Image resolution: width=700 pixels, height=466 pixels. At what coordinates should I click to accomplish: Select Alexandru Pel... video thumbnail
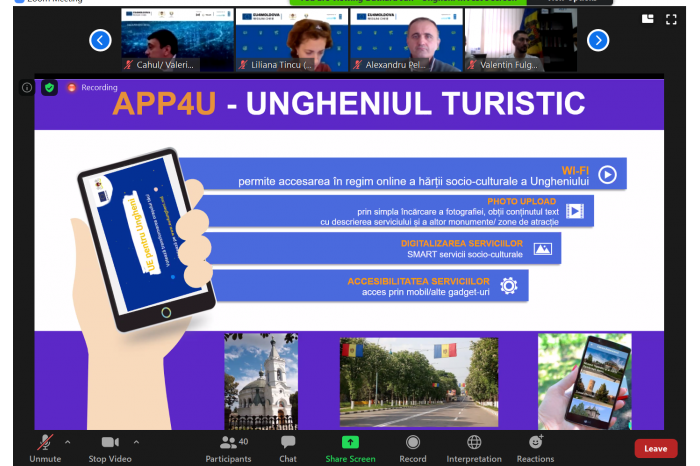[x=406, y=40]
